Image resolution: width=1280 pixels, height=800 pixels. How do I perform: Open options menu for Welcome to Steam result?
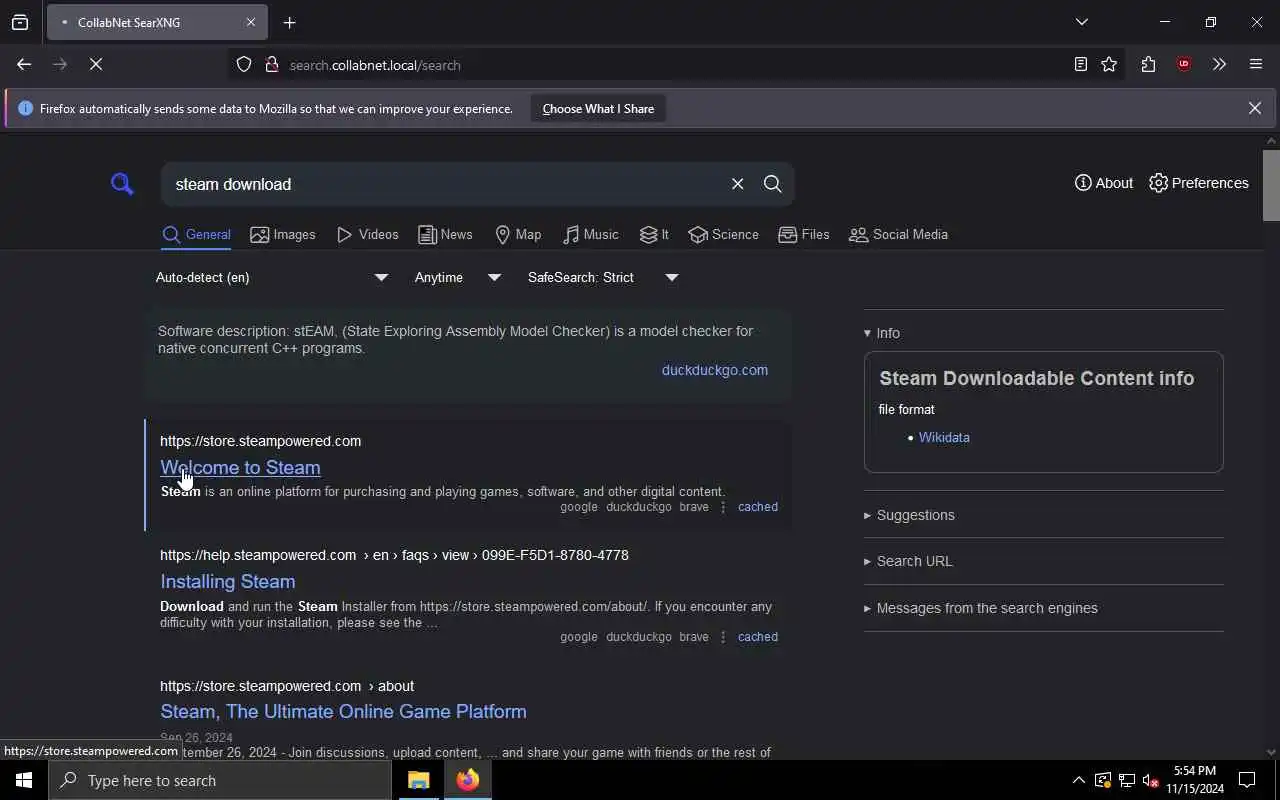(x=723, y=507)
